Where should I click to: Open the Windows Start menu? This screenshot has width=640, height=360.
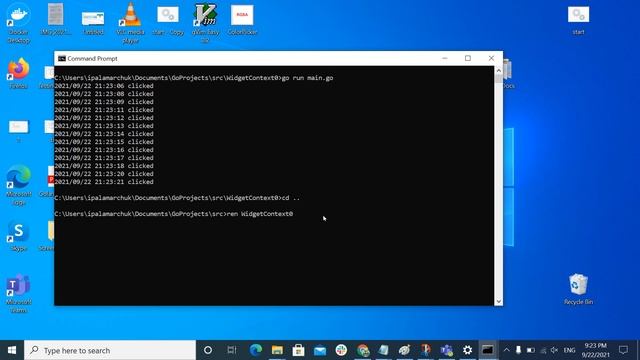12,350
